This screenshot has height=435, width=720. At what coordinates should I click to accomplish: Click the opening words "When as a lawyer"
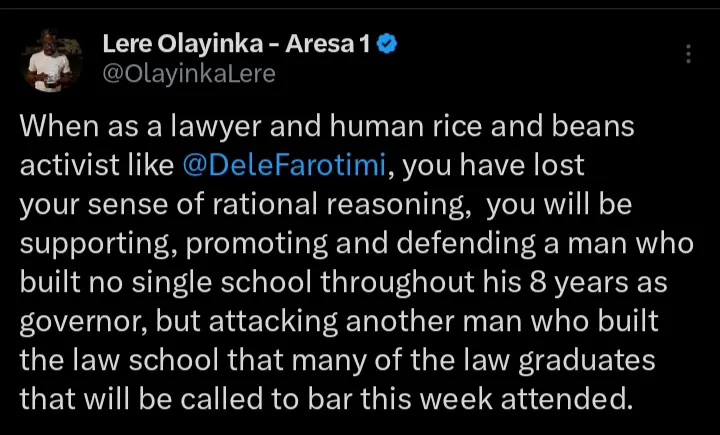coord(104,130)
